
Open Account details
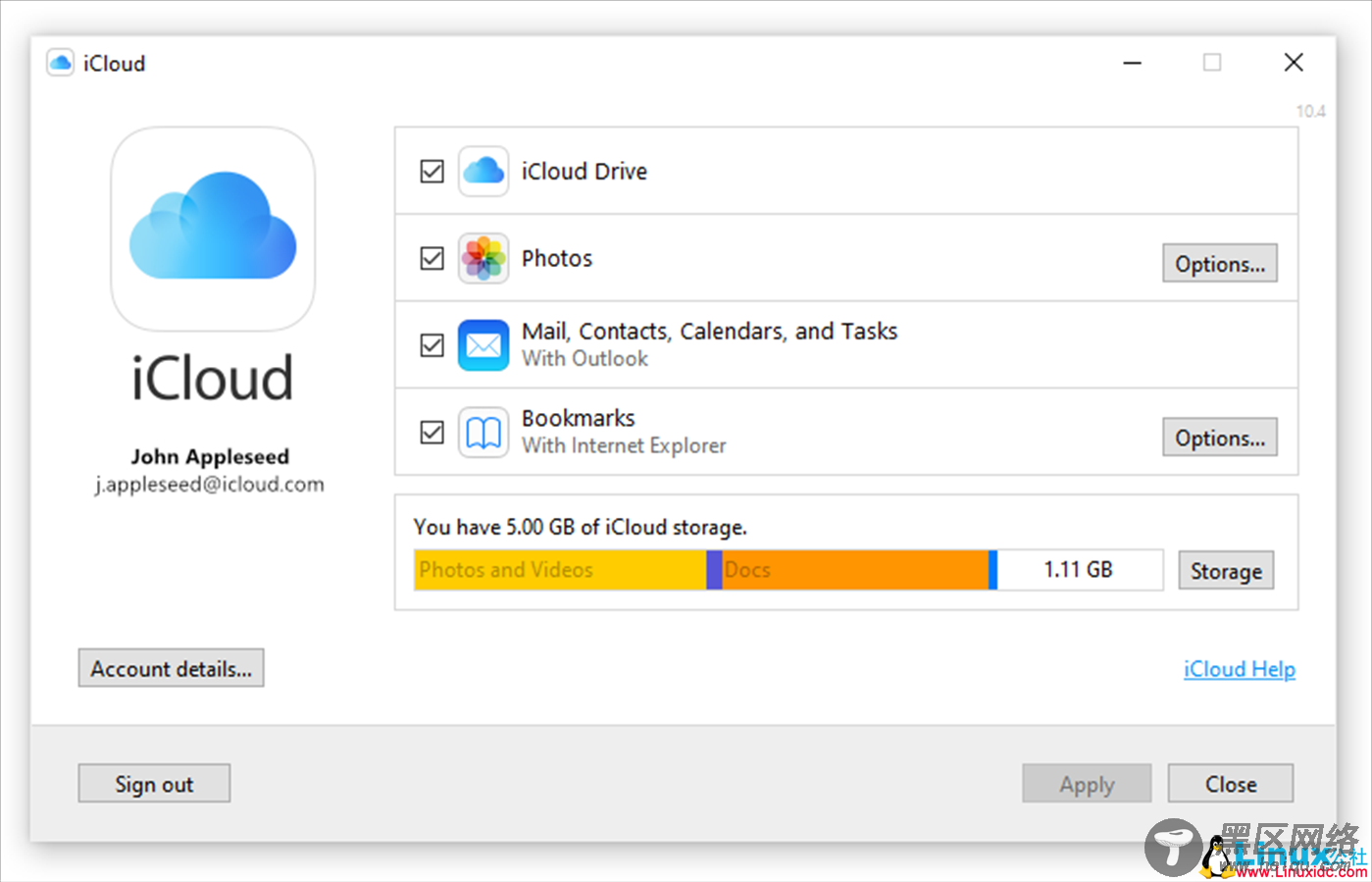(x=172, y=668)
